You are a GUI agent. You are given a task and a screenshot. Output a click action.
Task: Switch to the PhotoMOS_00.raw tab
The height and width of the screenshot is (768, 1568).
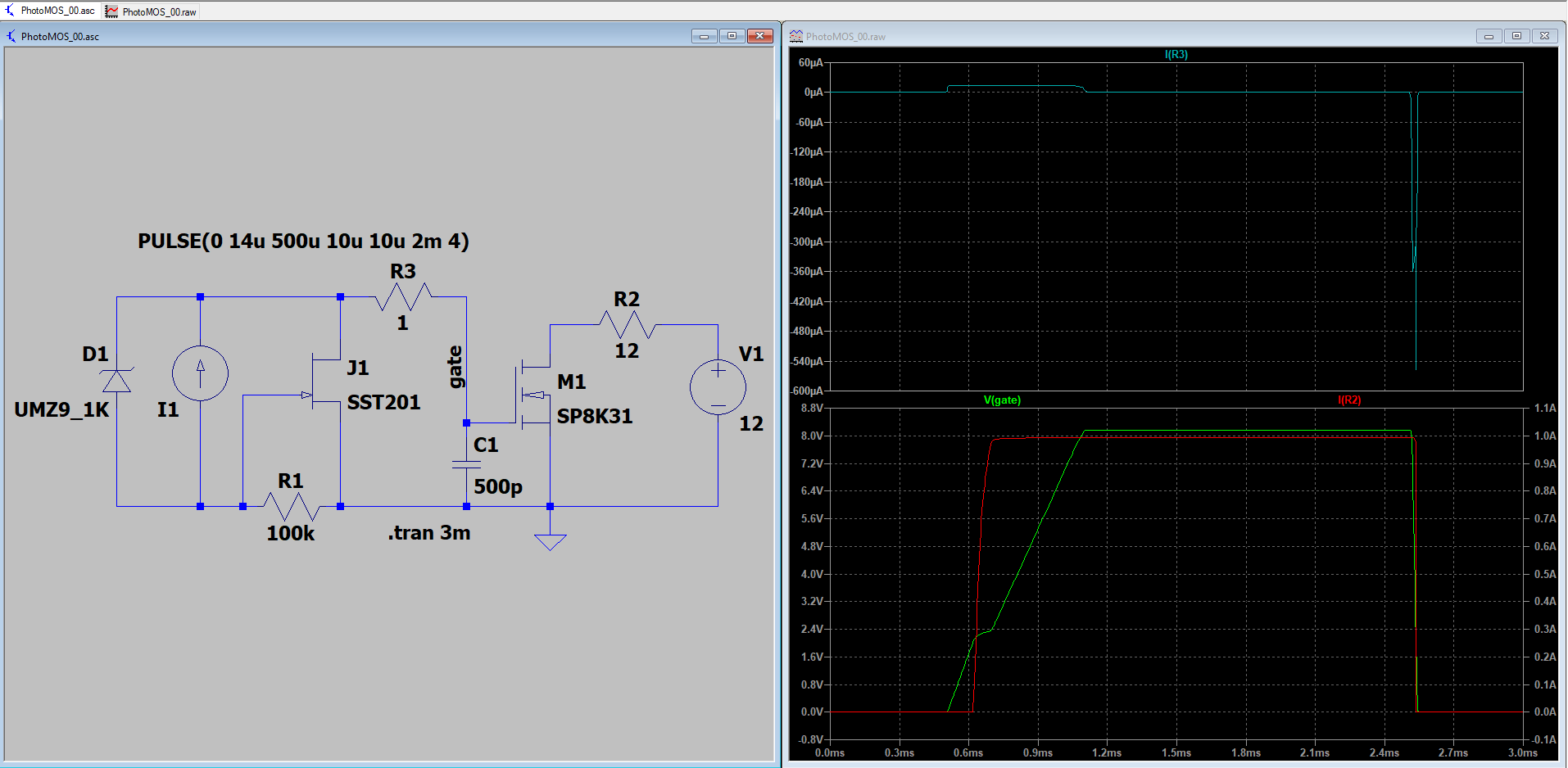(152, 11)
